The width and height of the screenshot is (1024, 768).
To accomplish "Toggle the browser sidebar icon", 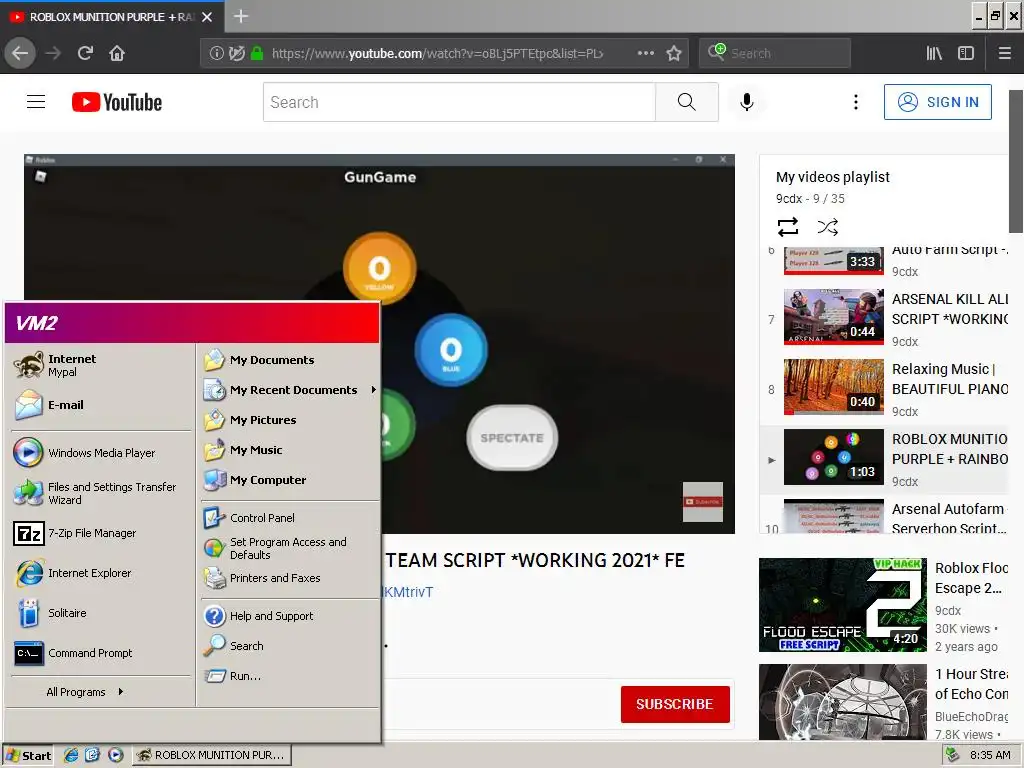I will (x=966, y=53).
